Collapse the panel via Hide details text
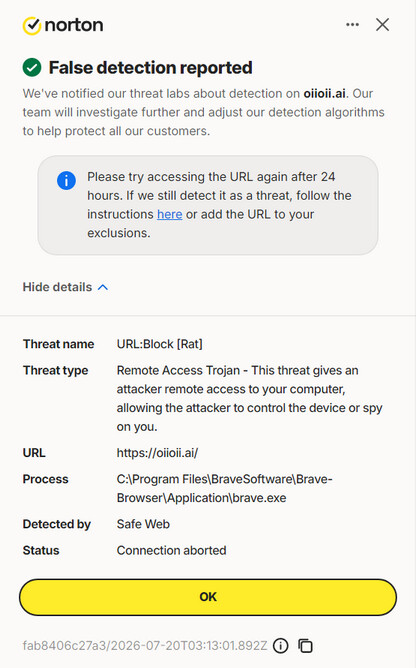 click(x=57, y=287)
